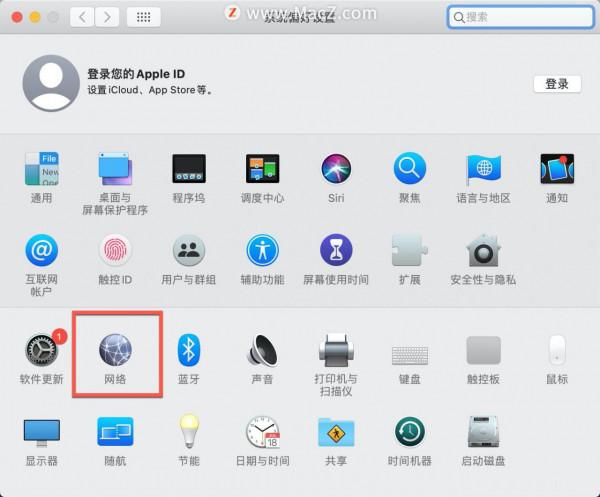Click the Apple ID avatar picture
Viewport: 600px width, 497px height.
51,83
